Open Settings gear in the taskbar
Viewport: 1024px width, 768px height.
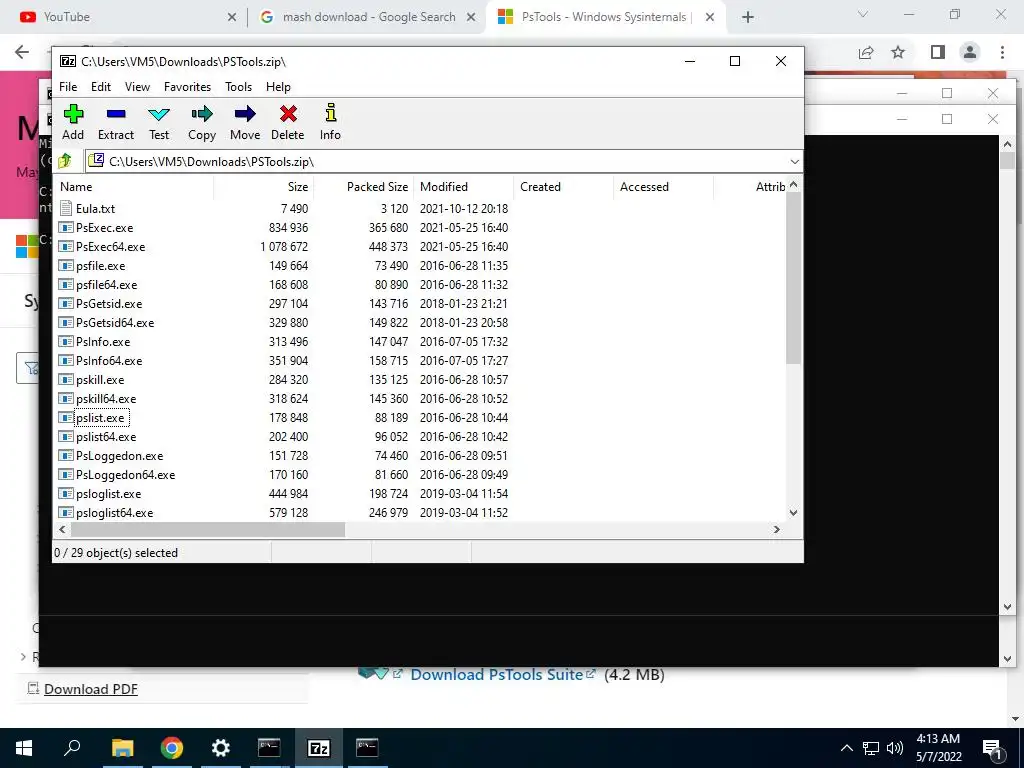coord(221,748)
